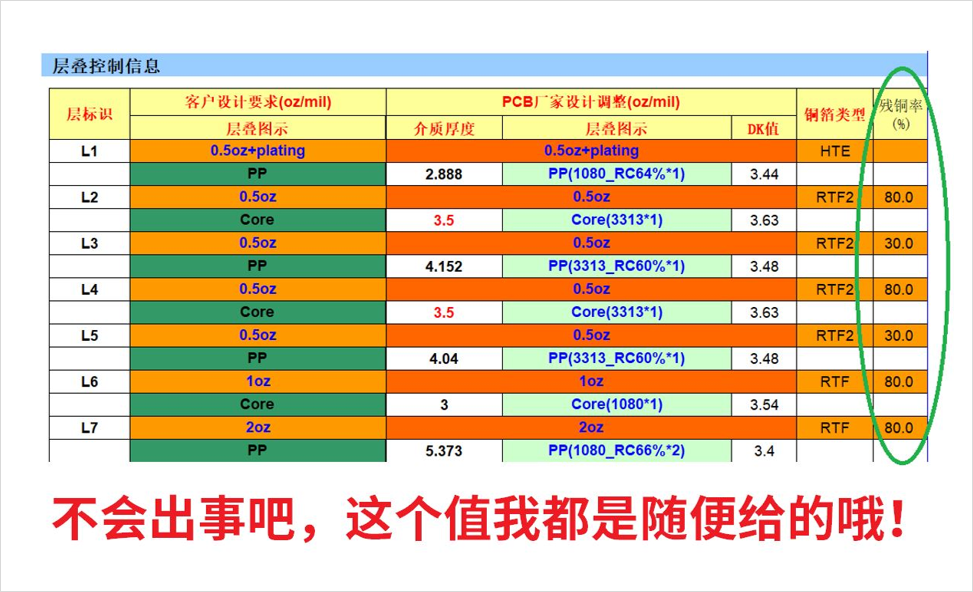
Task: Click the 4.04 dielectric thickness cell
Action: tap(444, 359)
